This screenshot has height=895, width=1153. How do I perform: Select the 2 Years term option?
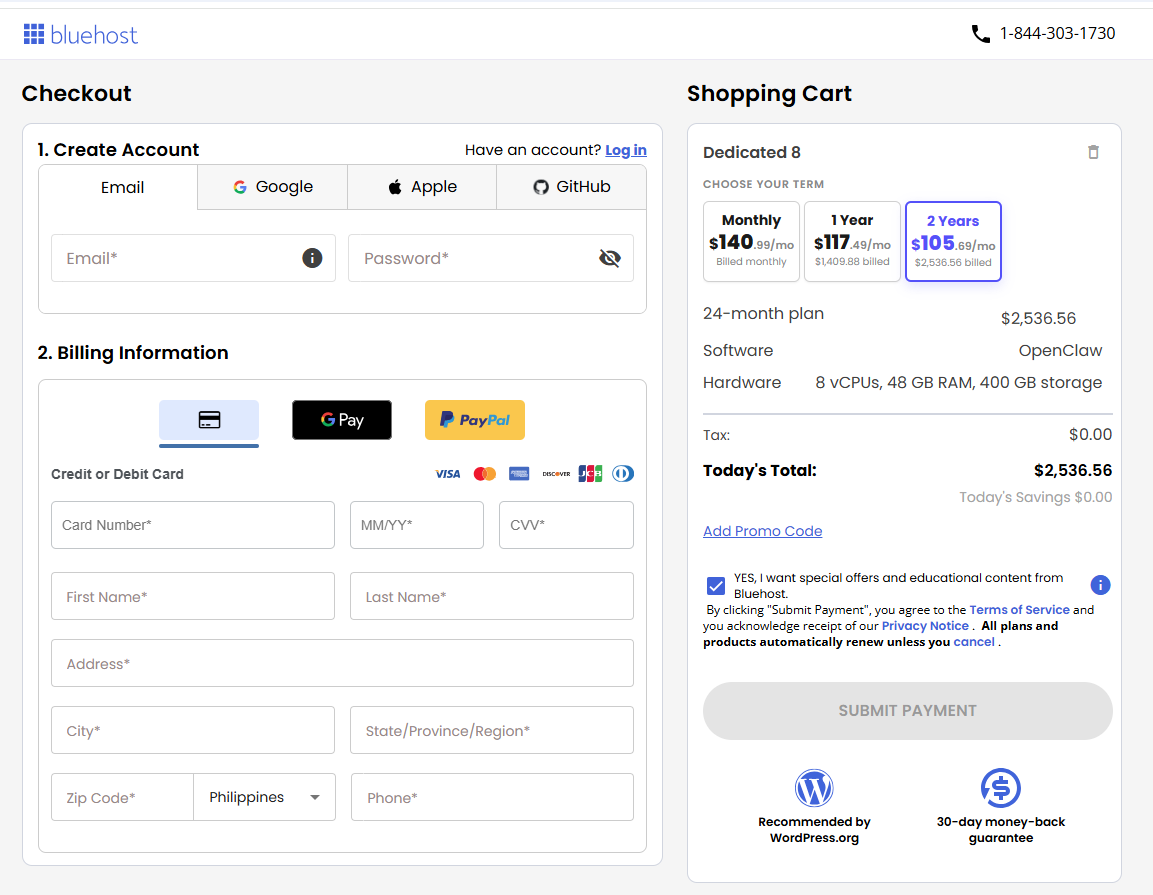click(x=953, y=241)
